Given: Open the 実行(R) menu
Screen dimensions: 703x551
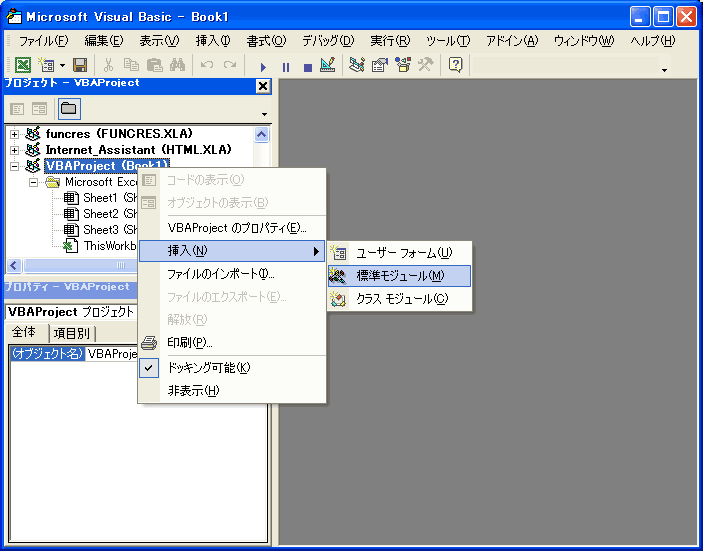Looking at the screenshot, I should tap(390, 41).
